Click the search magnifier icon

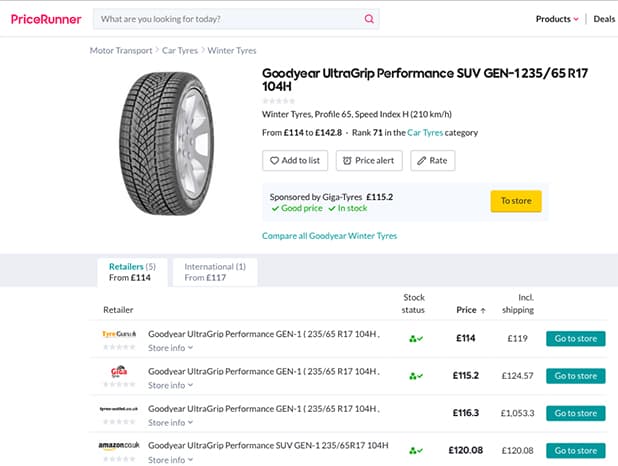[369, 19]
